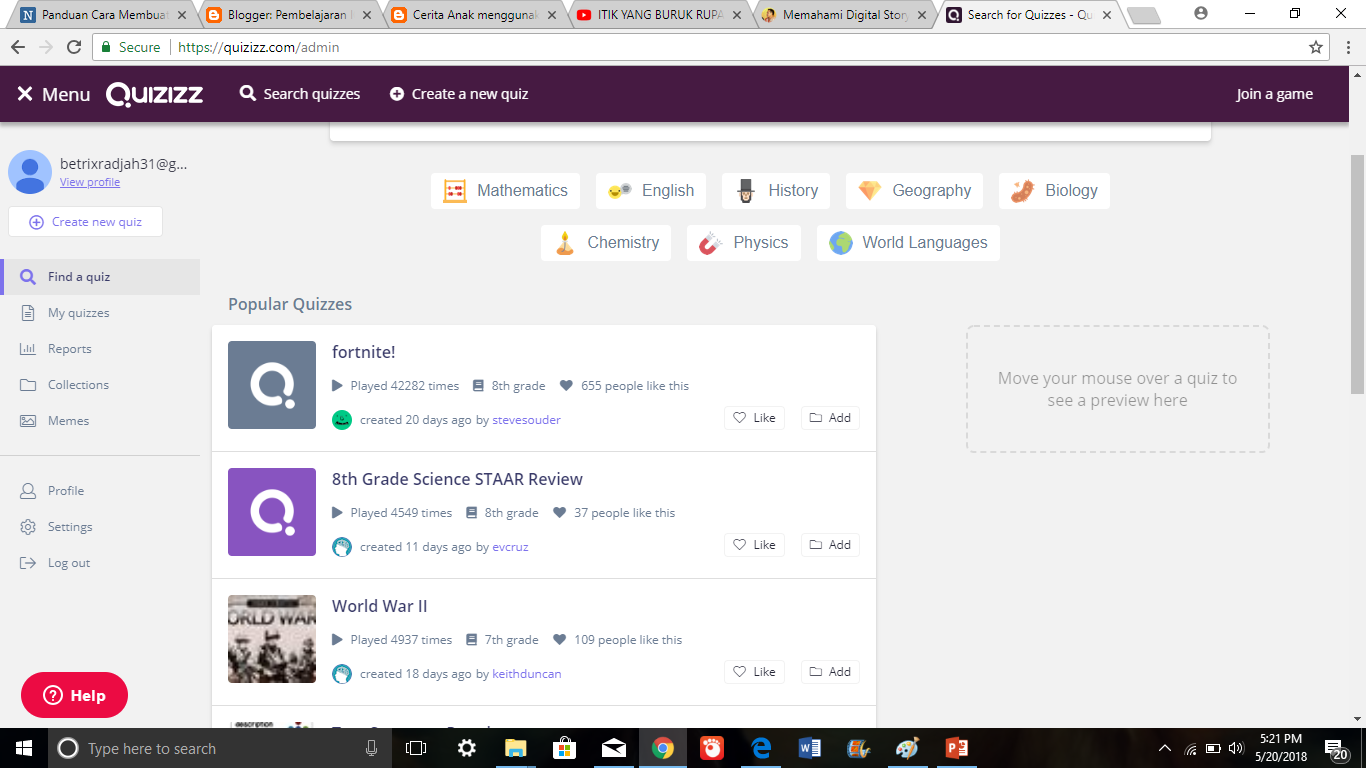Click the browser Back arrow
The width and height of the screenshot is (1366, 768).
[18, 47]
